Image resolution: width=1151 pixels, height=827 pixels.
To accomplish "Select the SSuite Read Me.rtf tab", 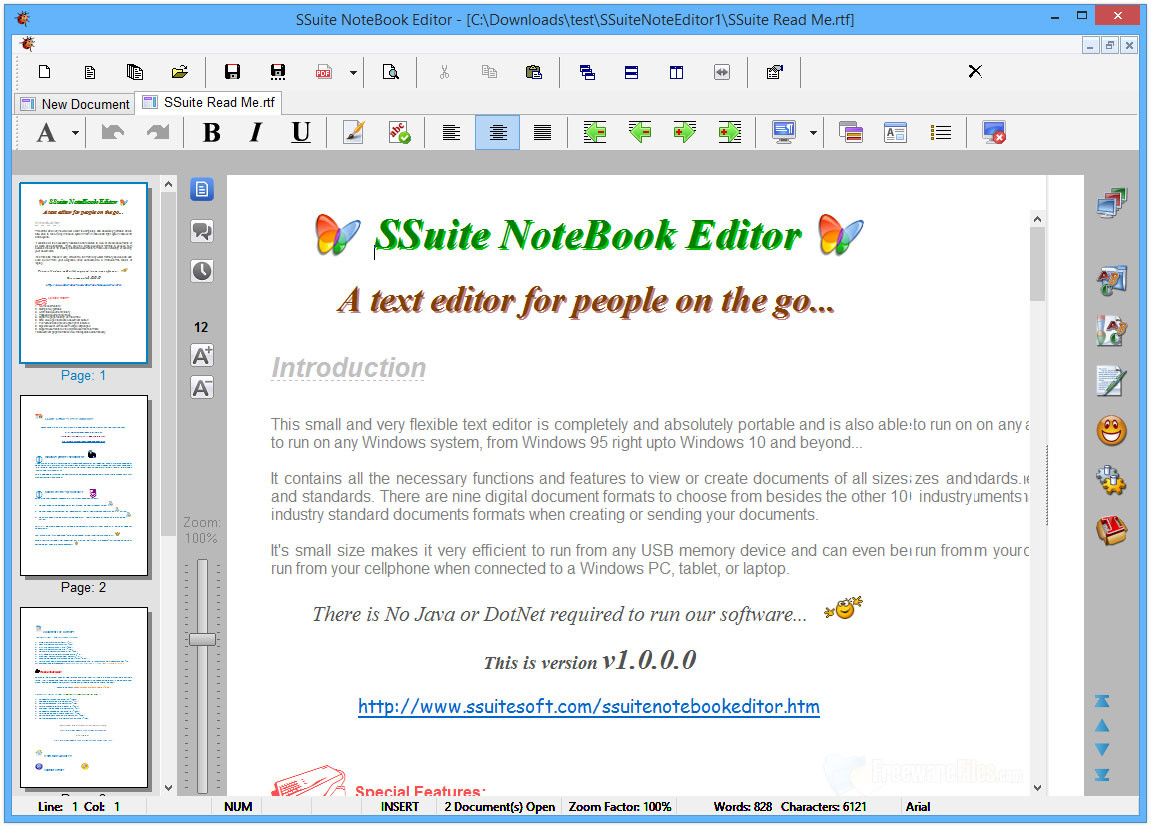I will 210,102.
